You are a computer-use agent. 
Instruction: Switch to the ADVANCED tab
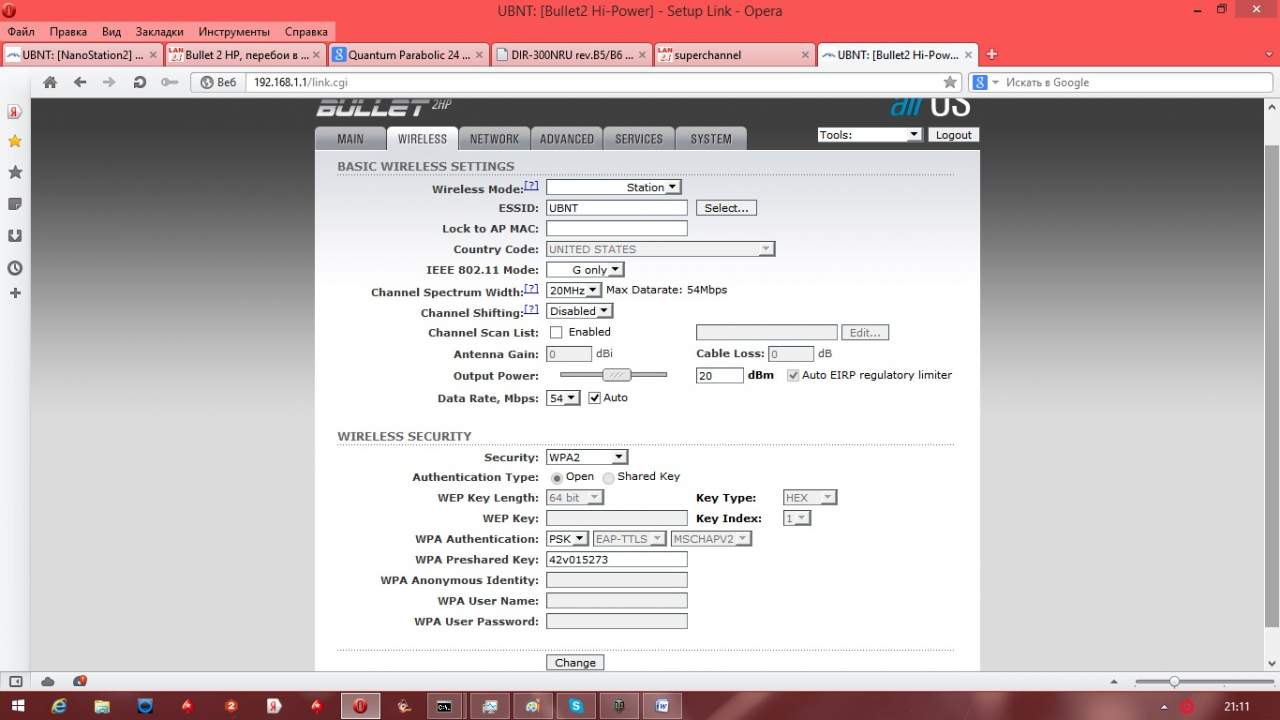(567, 139)
